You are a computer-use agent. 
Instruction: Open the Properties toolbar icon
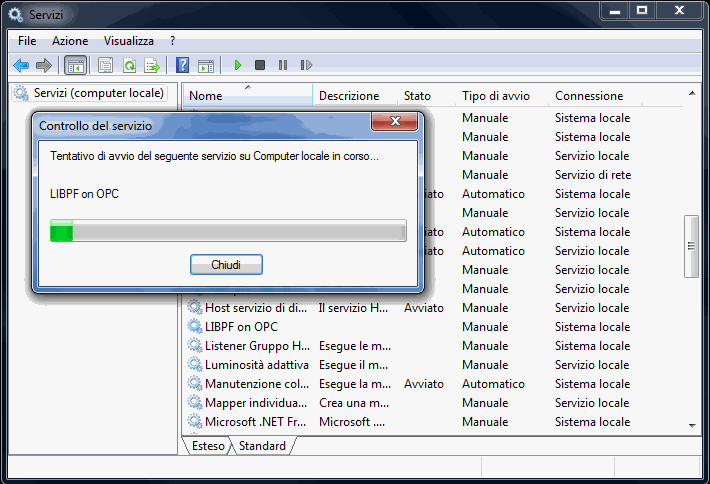(x=105, y=65)
